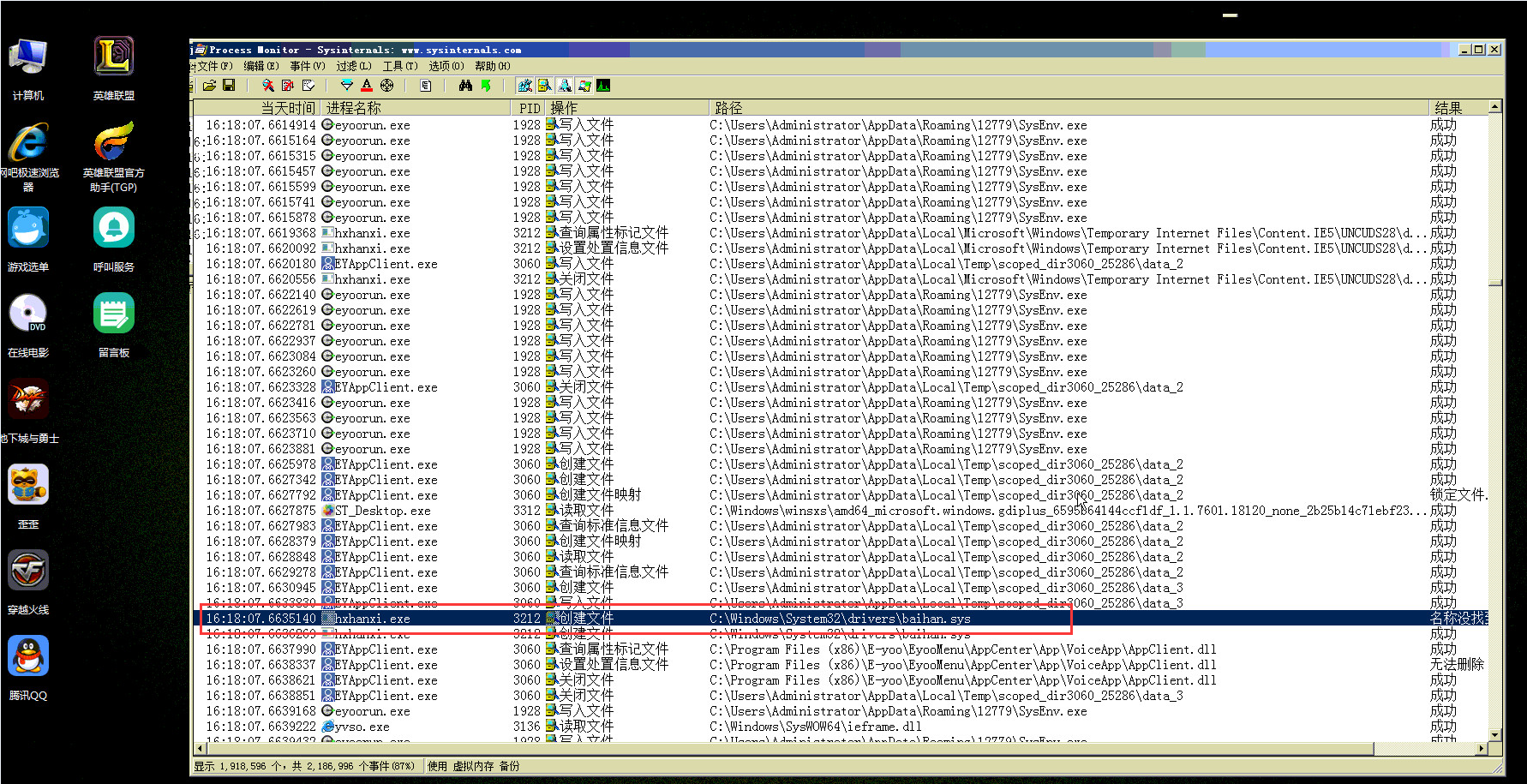Open the 穿越火线 desktop icon
The height and width of the screenshot is (784, 1527).
[x=28, y=584]
